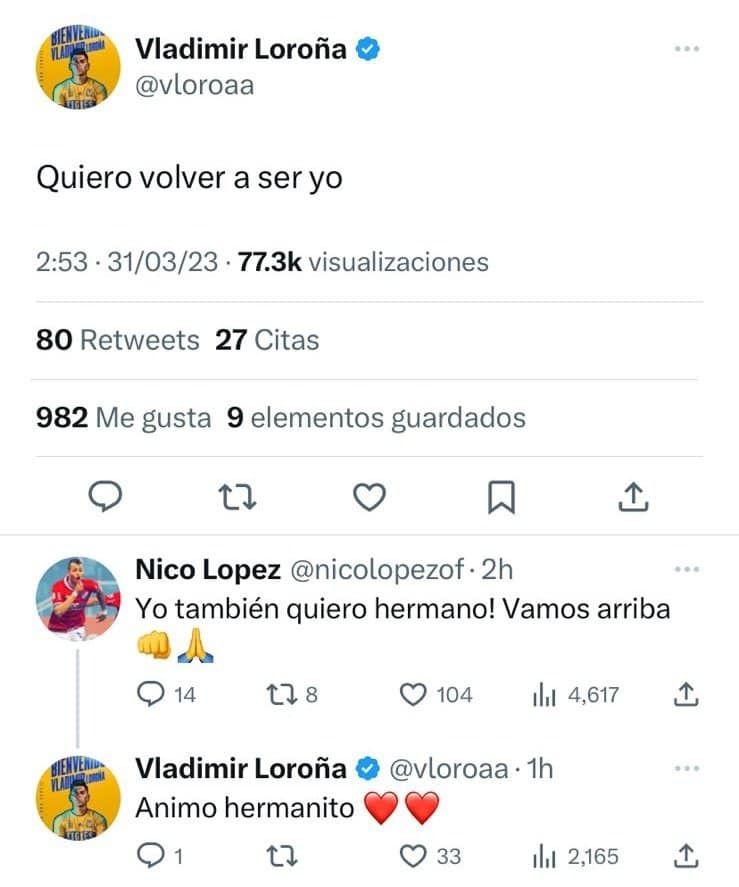The height and width of the screenshot is (887, 739).
Task: Open the 27 Citas list
Action: (x=267, y=340)
